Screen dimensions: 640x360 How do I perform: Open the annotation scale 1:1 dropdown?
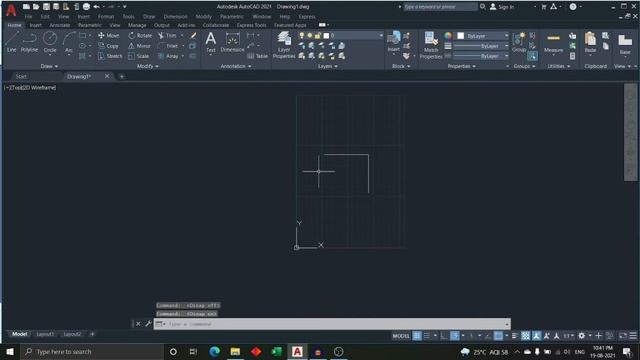[569, 336]
